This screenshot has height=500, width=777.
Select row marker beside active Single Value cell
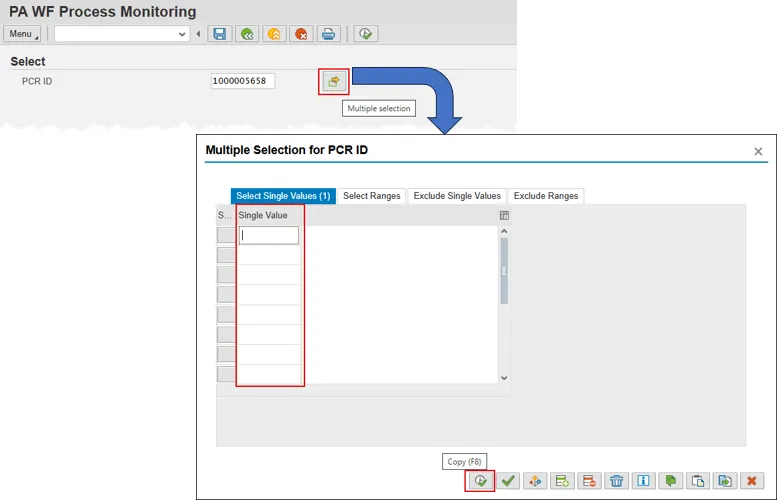(x=226, y=235)
